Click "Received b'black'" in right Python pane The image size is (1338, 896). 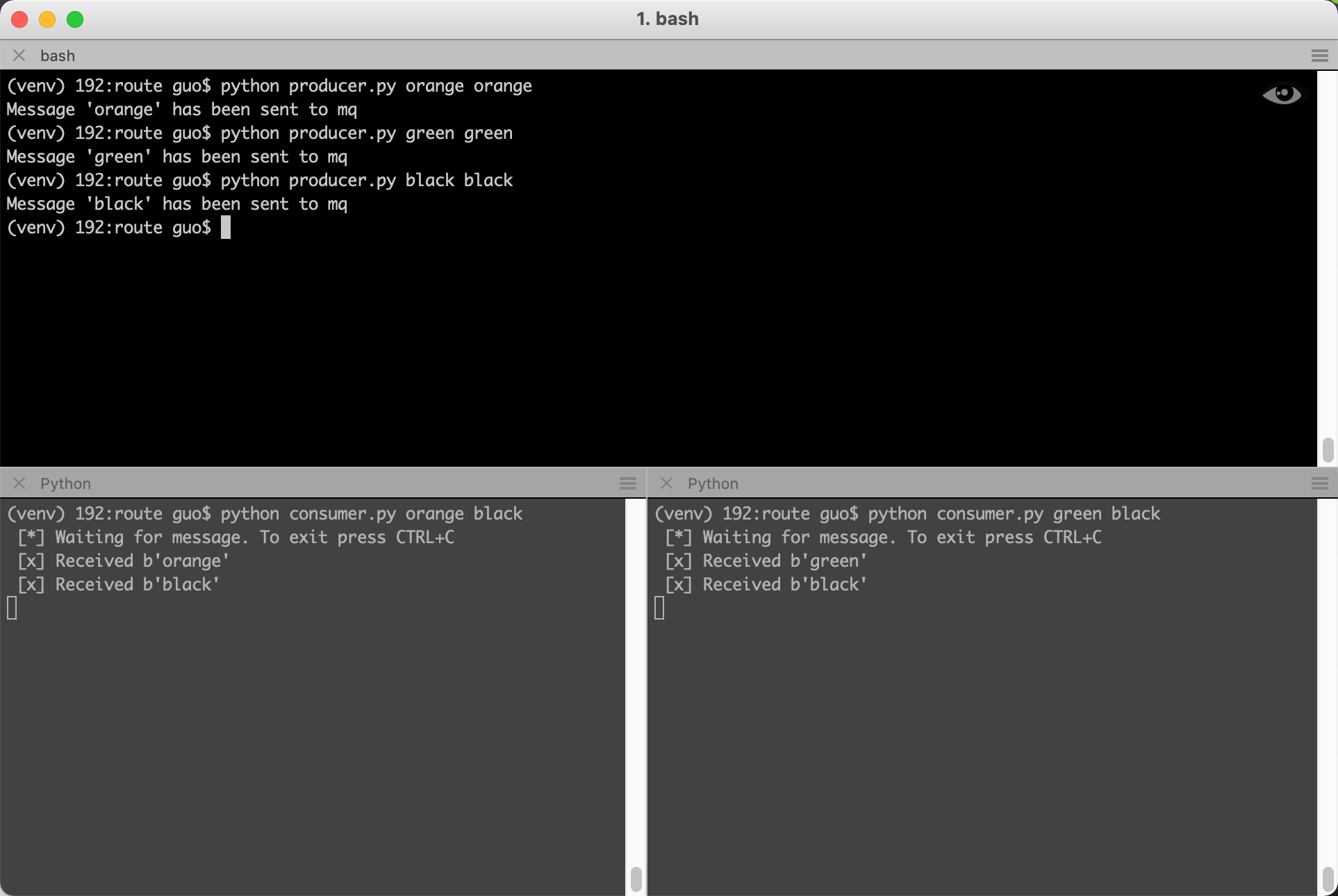pos(766,585)
